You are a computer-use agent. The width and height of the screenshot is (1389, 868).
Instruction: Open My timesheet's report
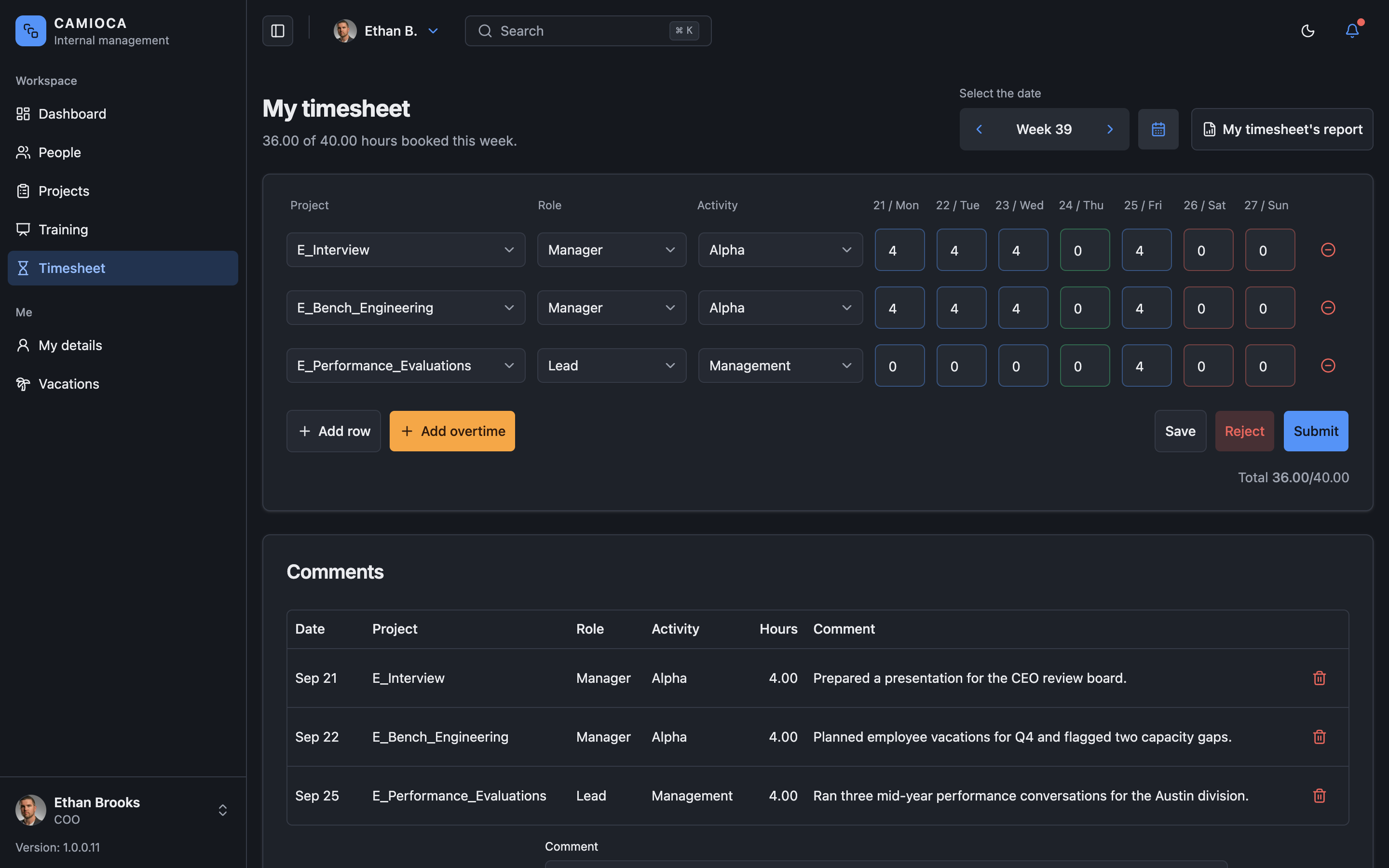pyautogui.click(x=1281, y=129)
